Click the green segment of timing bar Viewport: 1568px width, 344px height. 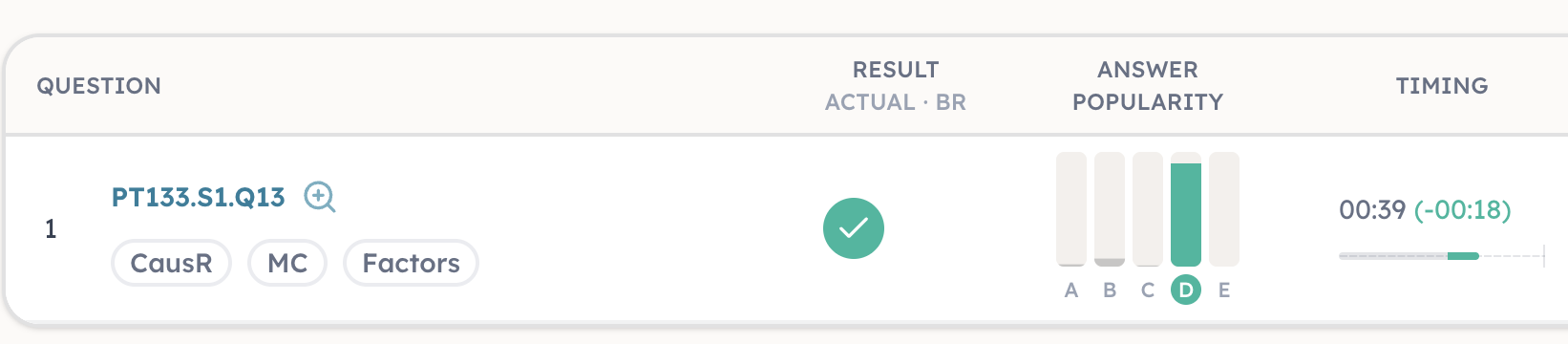[1463, 256]
